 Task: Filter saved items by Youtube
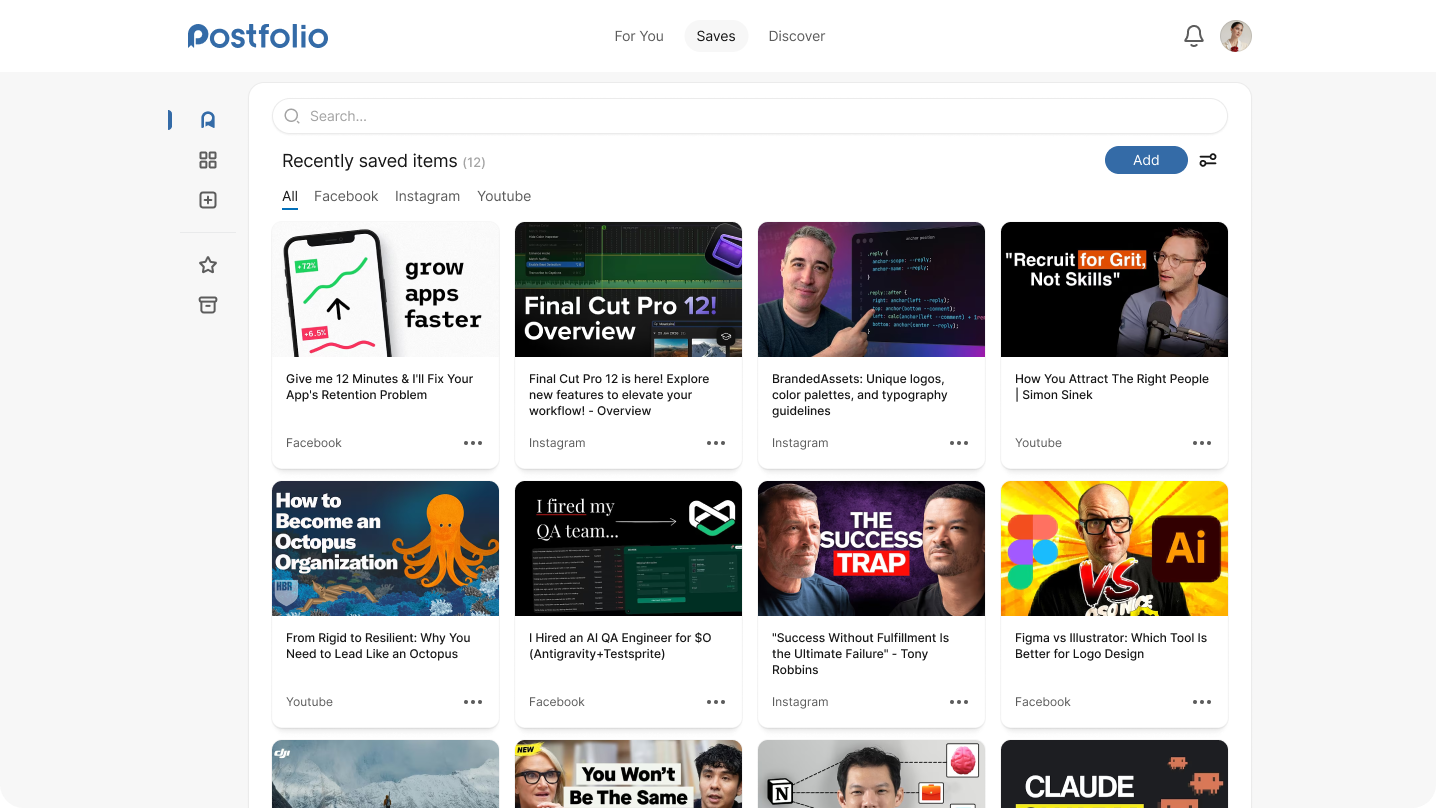pos(504,196)
